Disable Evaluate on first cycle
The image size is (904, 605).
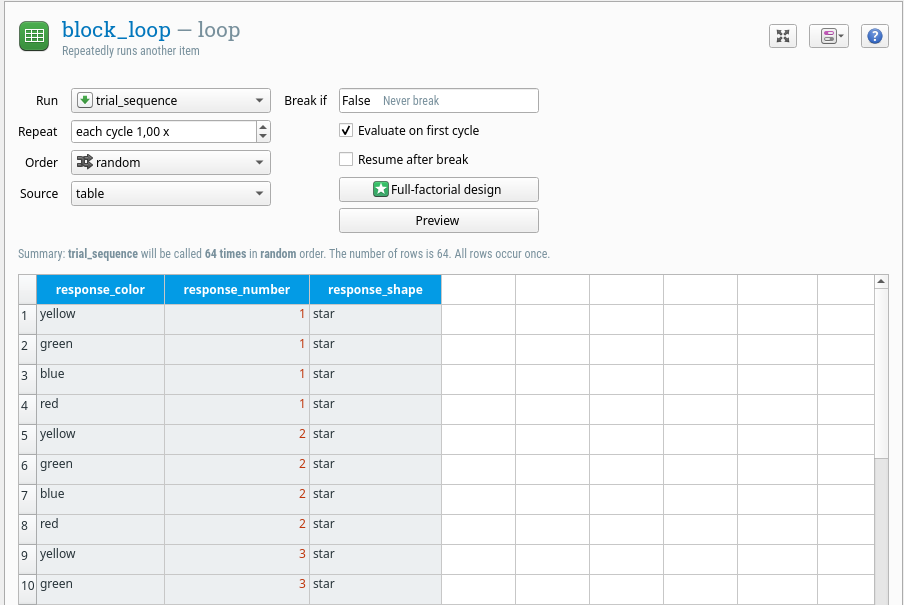346,130
